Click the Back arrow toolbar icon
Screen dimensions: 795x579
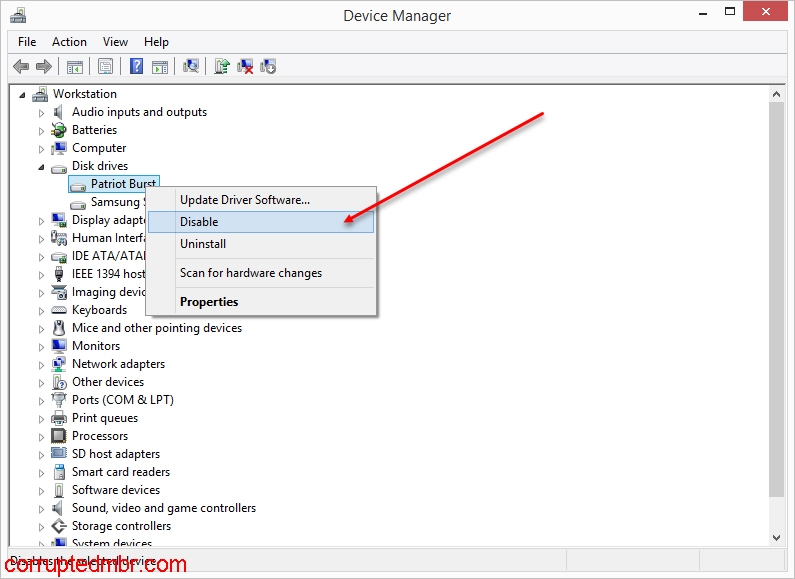click(x=20, y=66)
